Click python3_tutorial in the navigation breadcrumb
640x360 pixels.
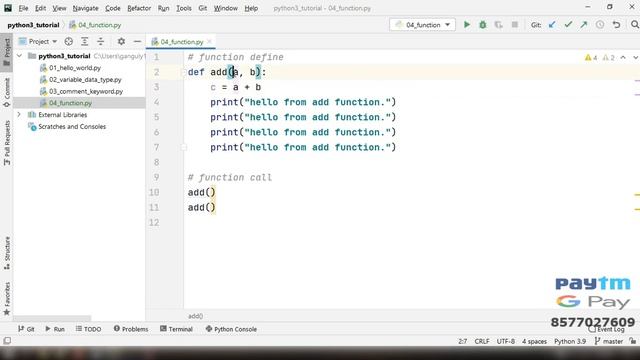[33, 25]
